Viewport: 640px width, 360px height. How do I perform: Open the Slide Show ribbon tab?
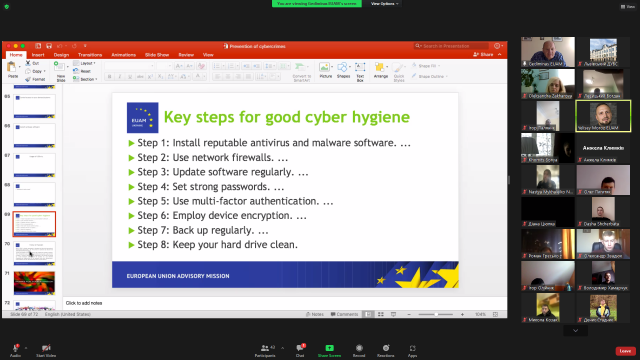[157, 55]
